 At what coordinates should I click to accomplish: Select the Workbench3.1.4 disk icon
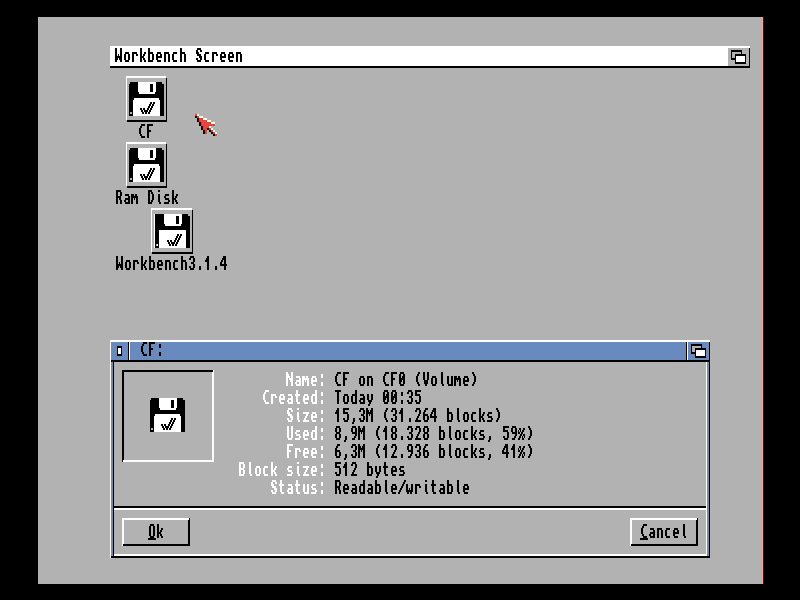171,231
